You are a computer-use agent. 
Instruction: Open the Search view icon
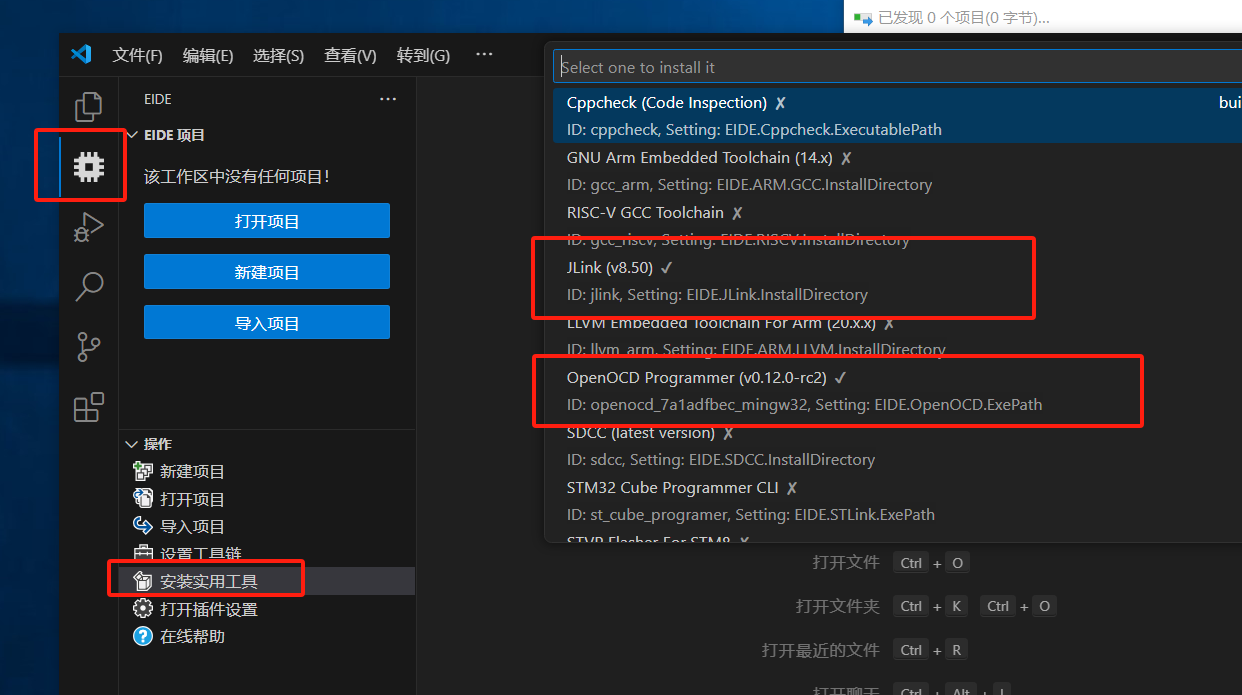tap(89, 287)
